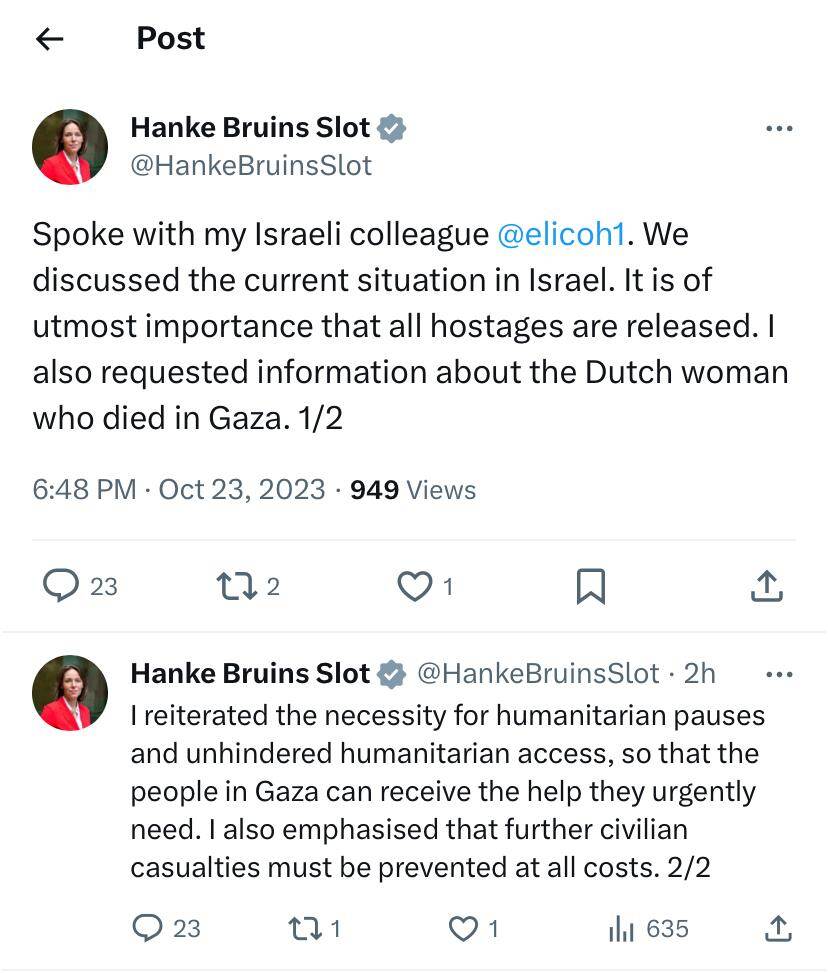The height and width of the screenshot is (973, 828).
Task: Expand the verified badge next to Hanke Bruins Slot
Action: coord(394,127)
